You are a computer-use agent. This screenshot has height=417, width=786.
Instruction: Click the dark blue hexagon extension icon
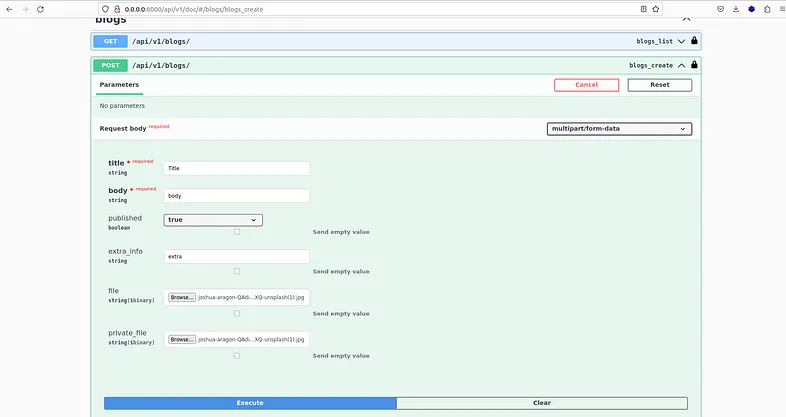tap(751, 9)
